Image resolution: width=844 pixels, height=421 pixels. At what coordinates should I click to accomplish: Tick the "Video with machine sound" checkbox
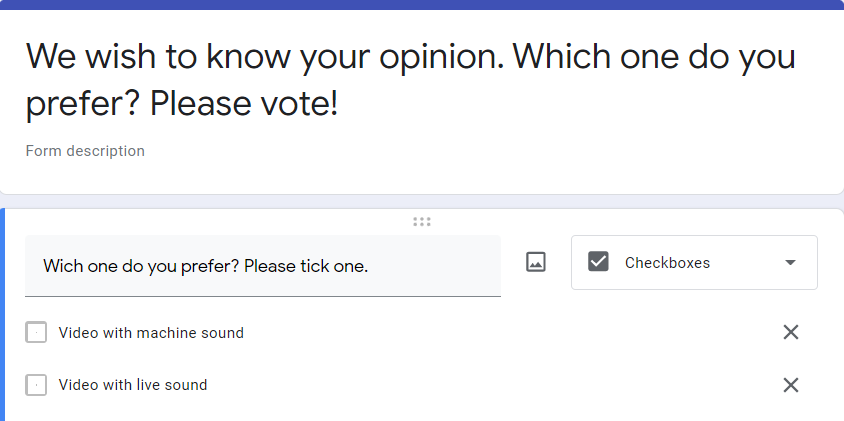(36, 333)
